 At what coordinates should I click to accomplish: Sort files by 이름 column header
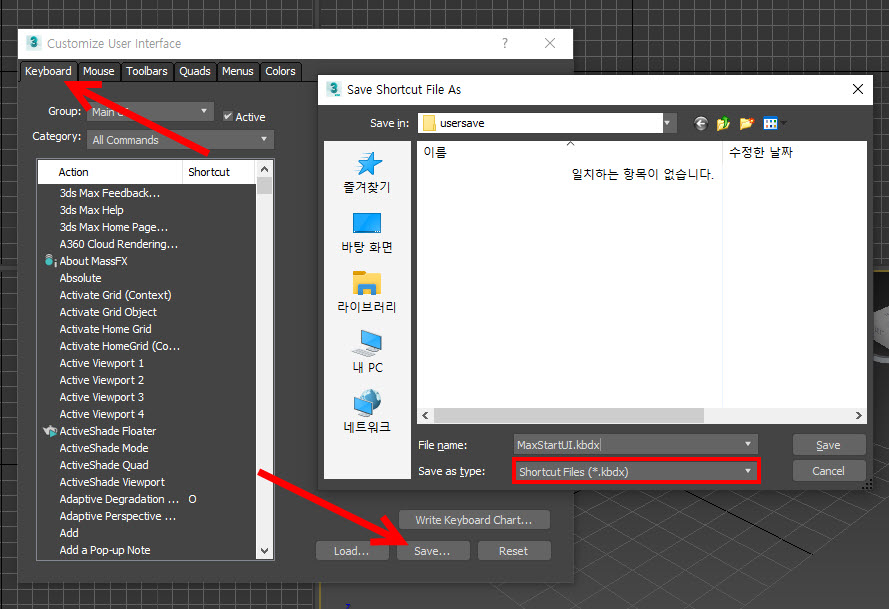point(570,152)
